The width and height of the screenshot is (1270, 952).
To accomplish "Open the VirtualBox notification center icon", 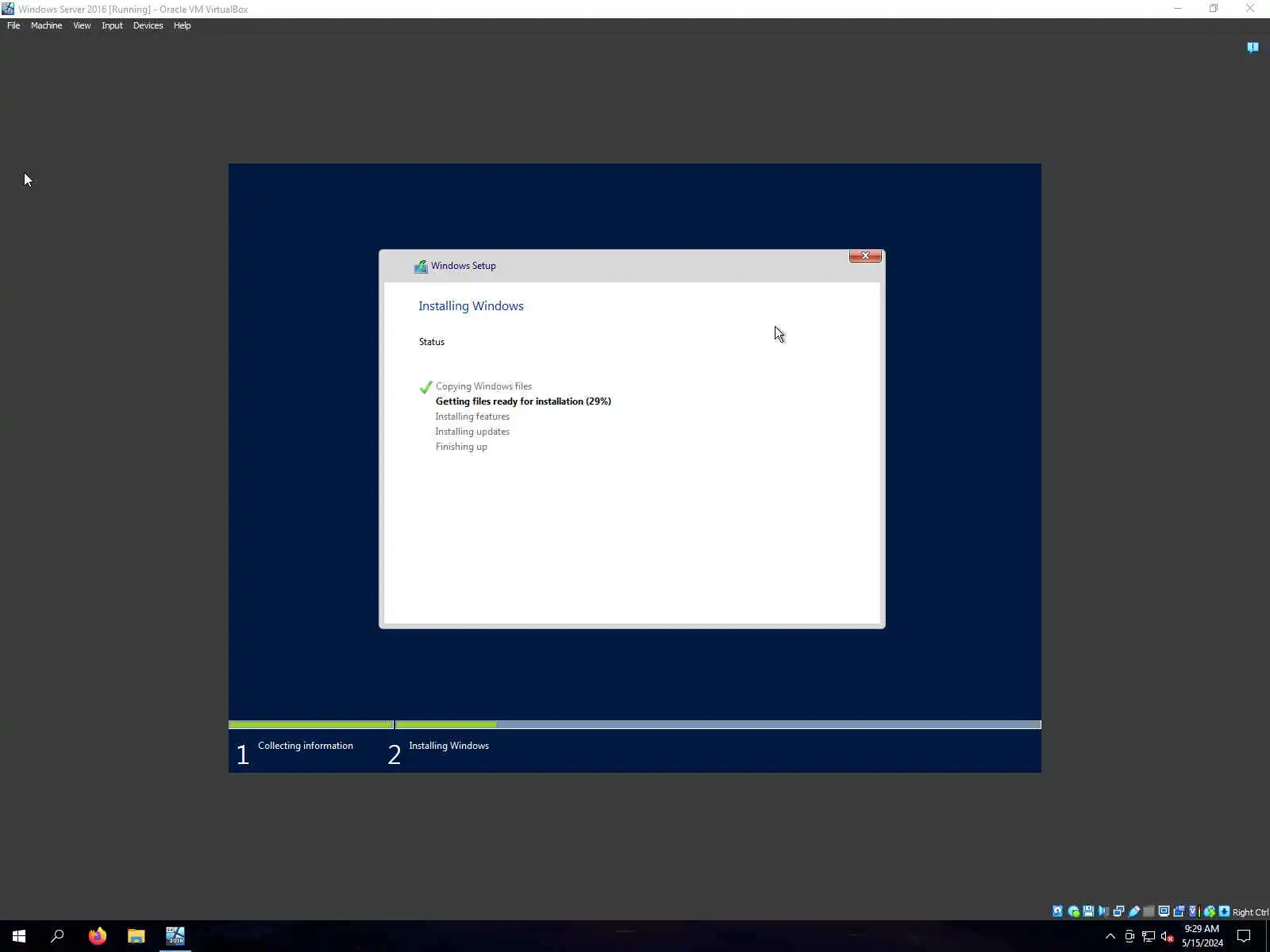I will coord(1253,48).
